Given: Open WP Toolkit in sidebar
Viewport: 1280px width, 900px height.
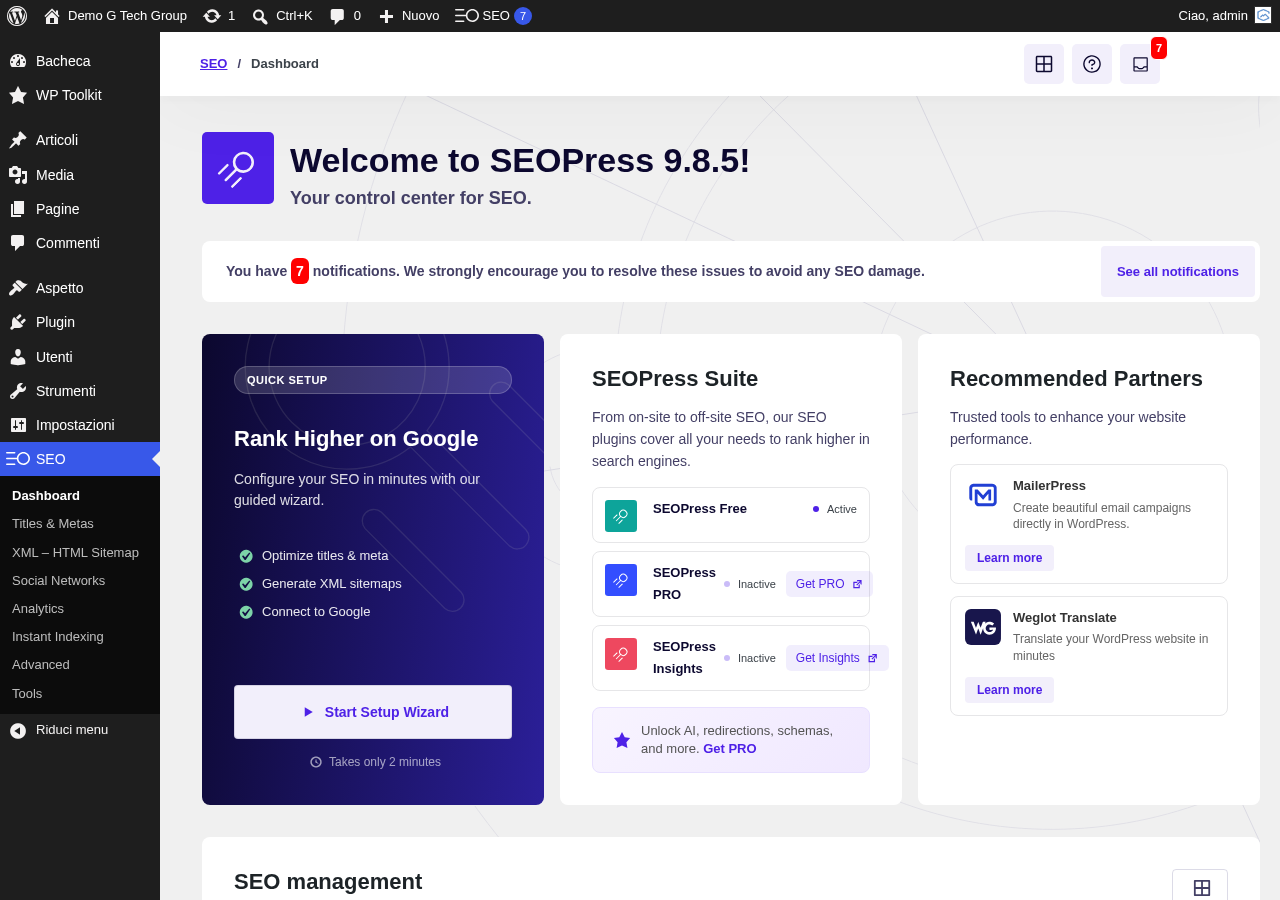Looking at the screenshot, I should click(x=80, y=95).
